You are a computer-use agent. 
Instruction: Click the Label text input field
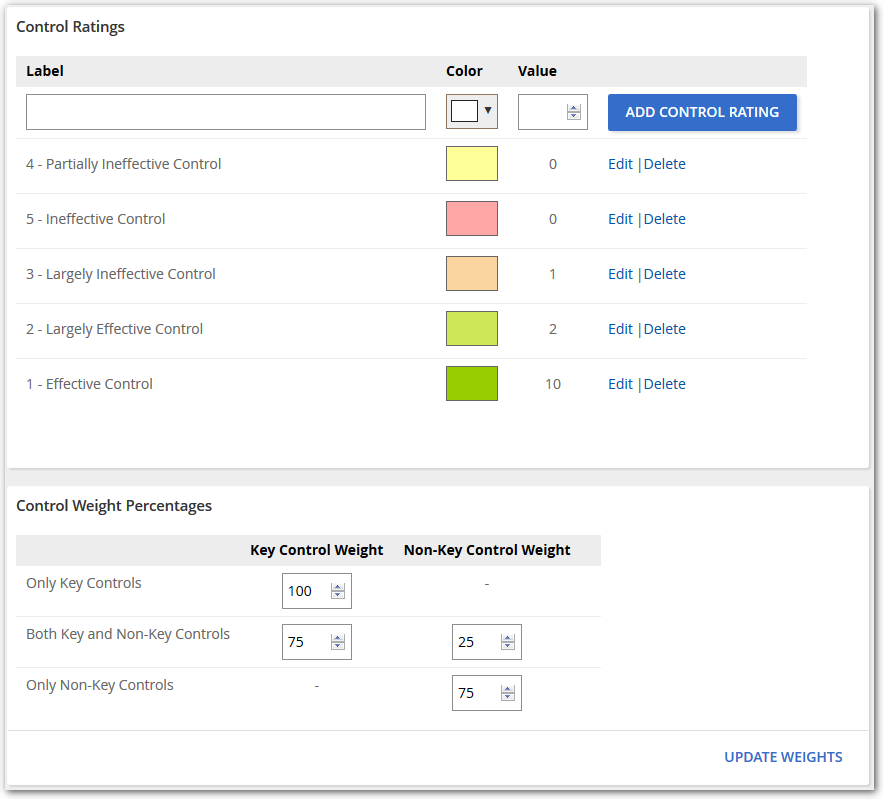(x=225, y=112)
